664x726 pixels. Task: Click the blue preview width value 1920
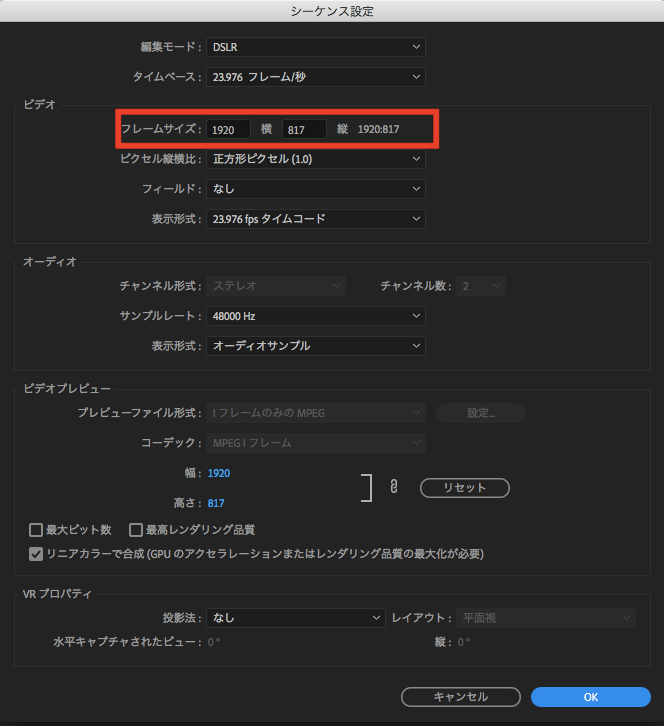pyautogui.click(x=219, y=473)
